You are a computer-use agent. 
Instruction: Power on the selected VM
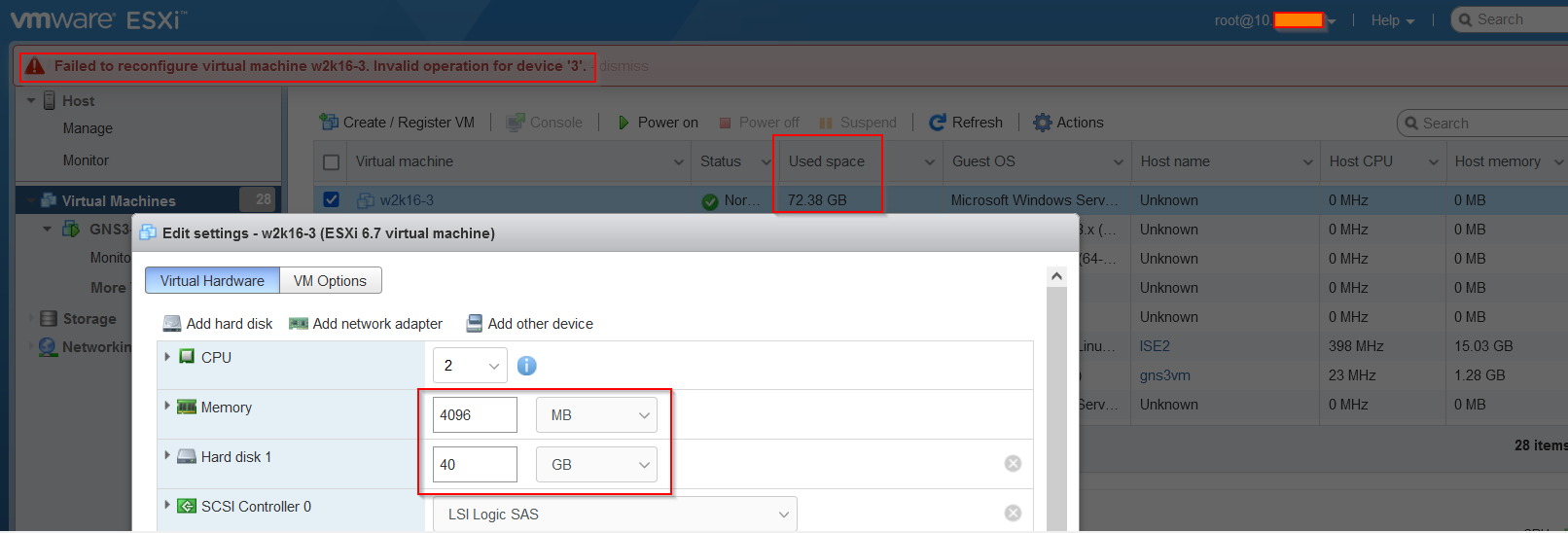[x=658, y=123]
